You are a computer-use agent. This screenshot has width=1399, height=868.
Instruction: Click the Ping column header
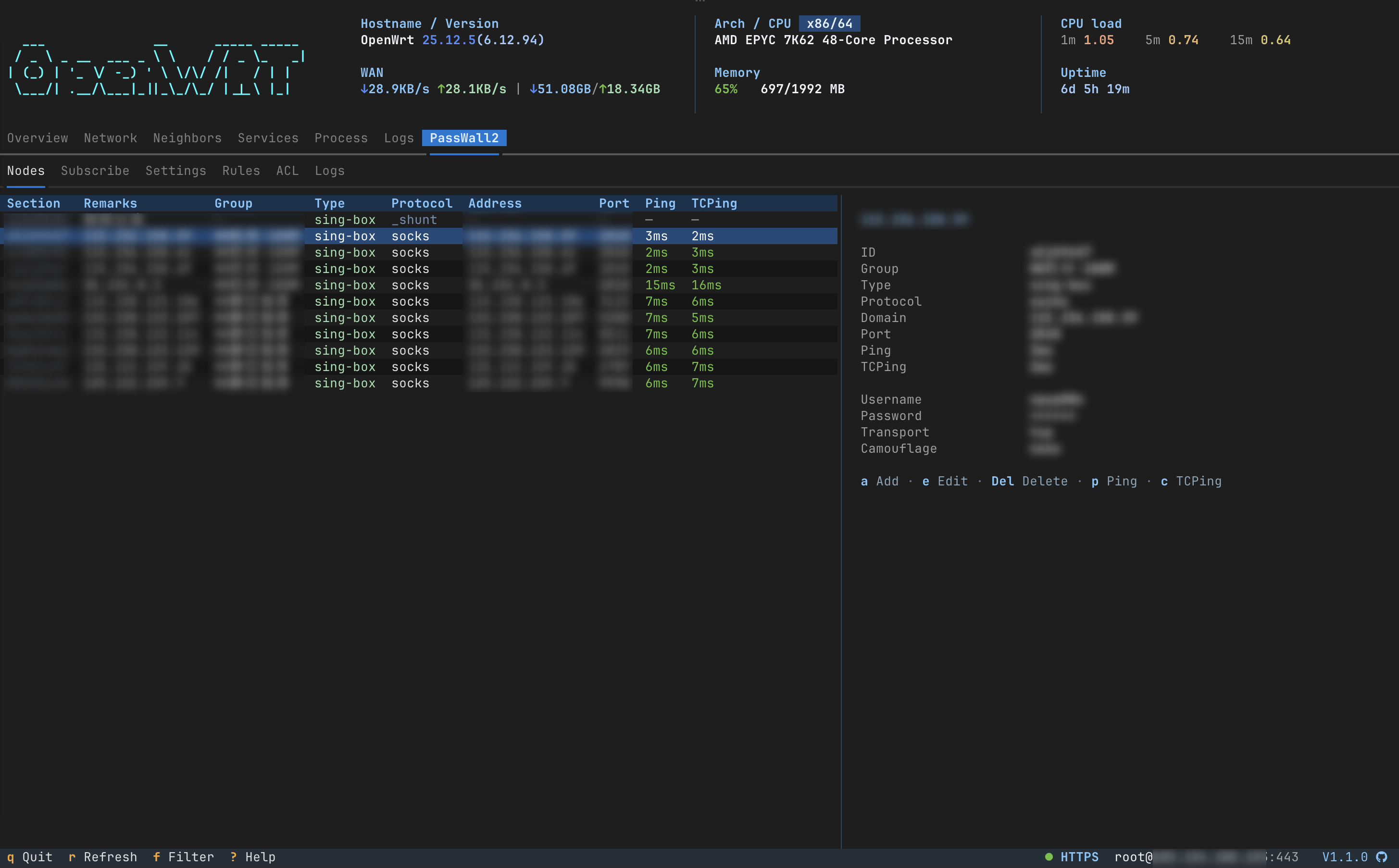click(x=660, y=204)
